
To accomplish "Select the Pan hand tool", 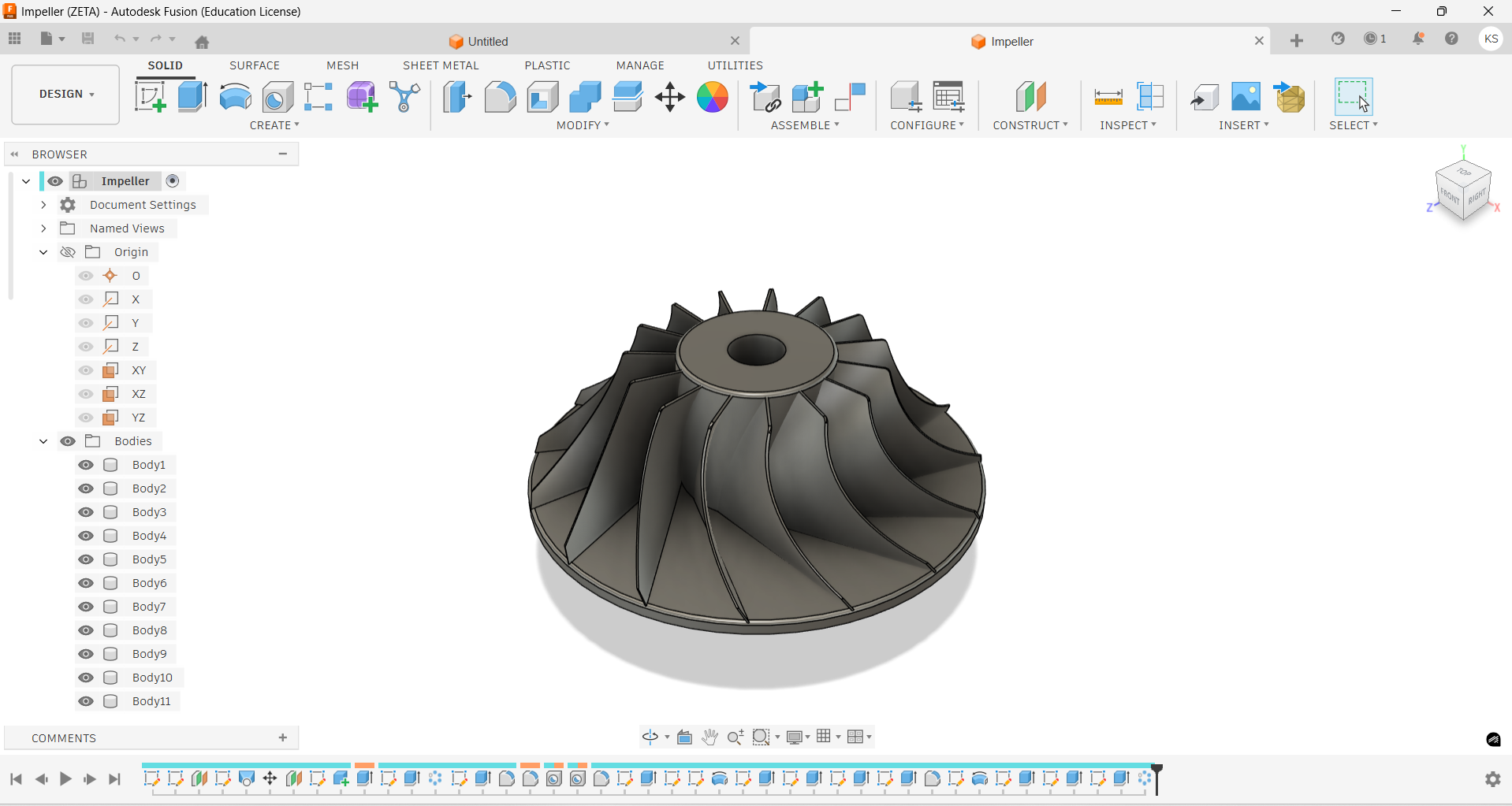I will point(710,737).
